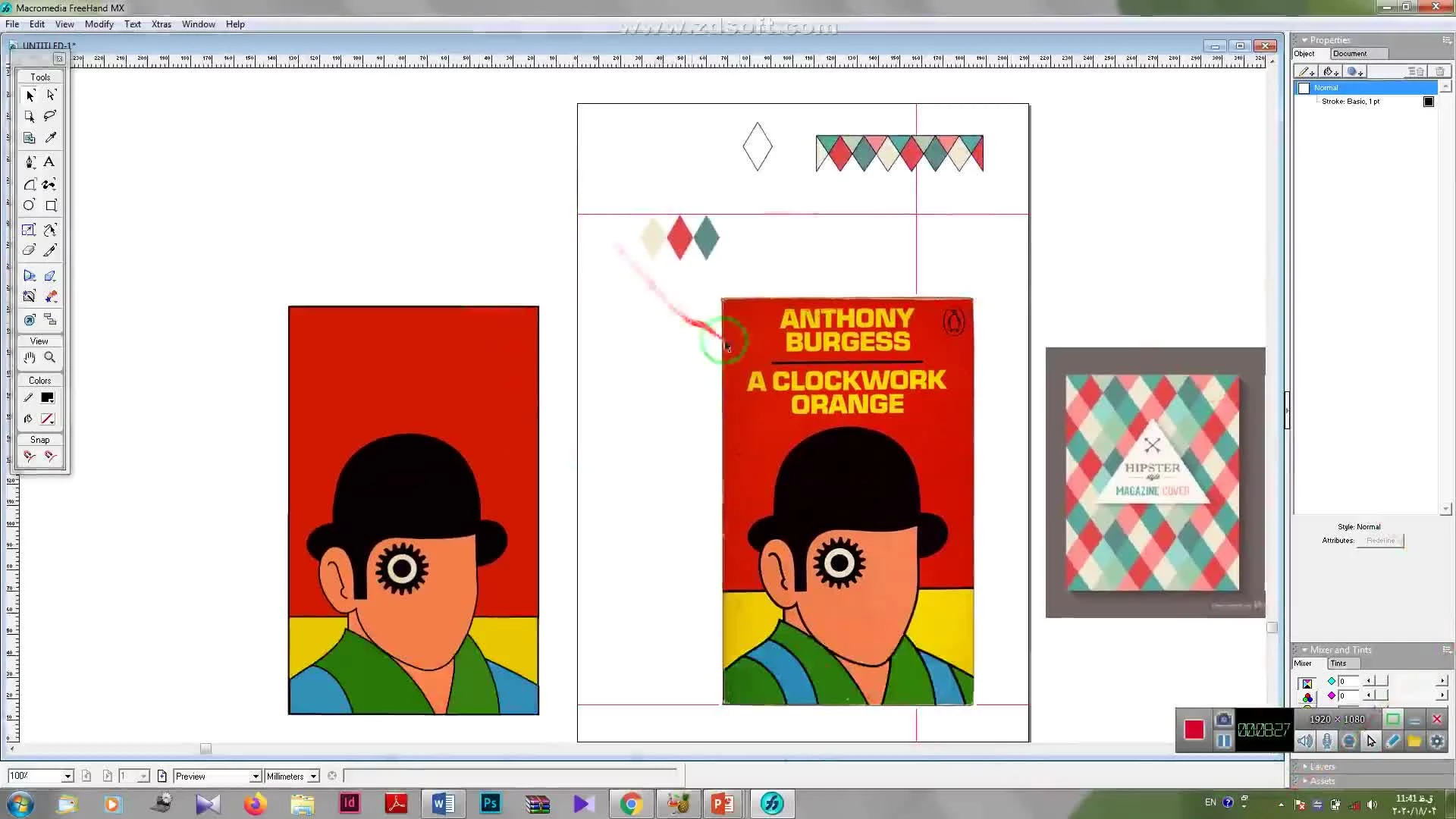Select the Pointer tool
The height and width of the screenshot is (819, 1456).
tap(30, 96)
